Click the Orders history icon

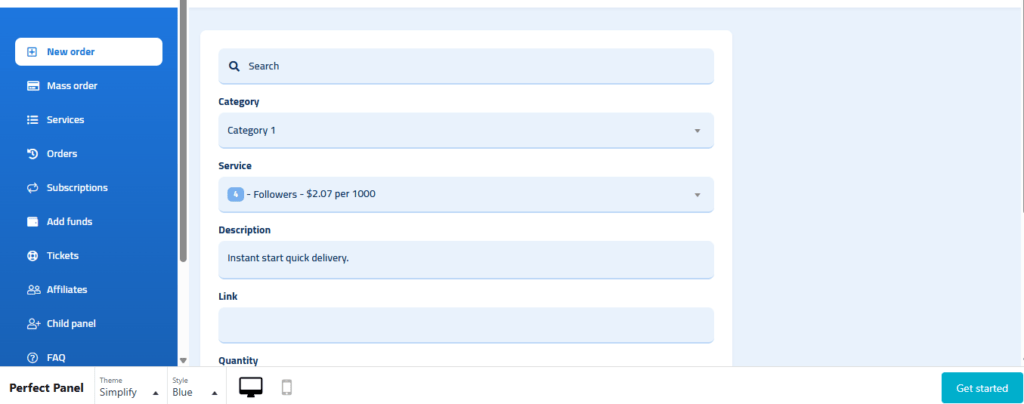pyautogui.click(x=33, y=153)
